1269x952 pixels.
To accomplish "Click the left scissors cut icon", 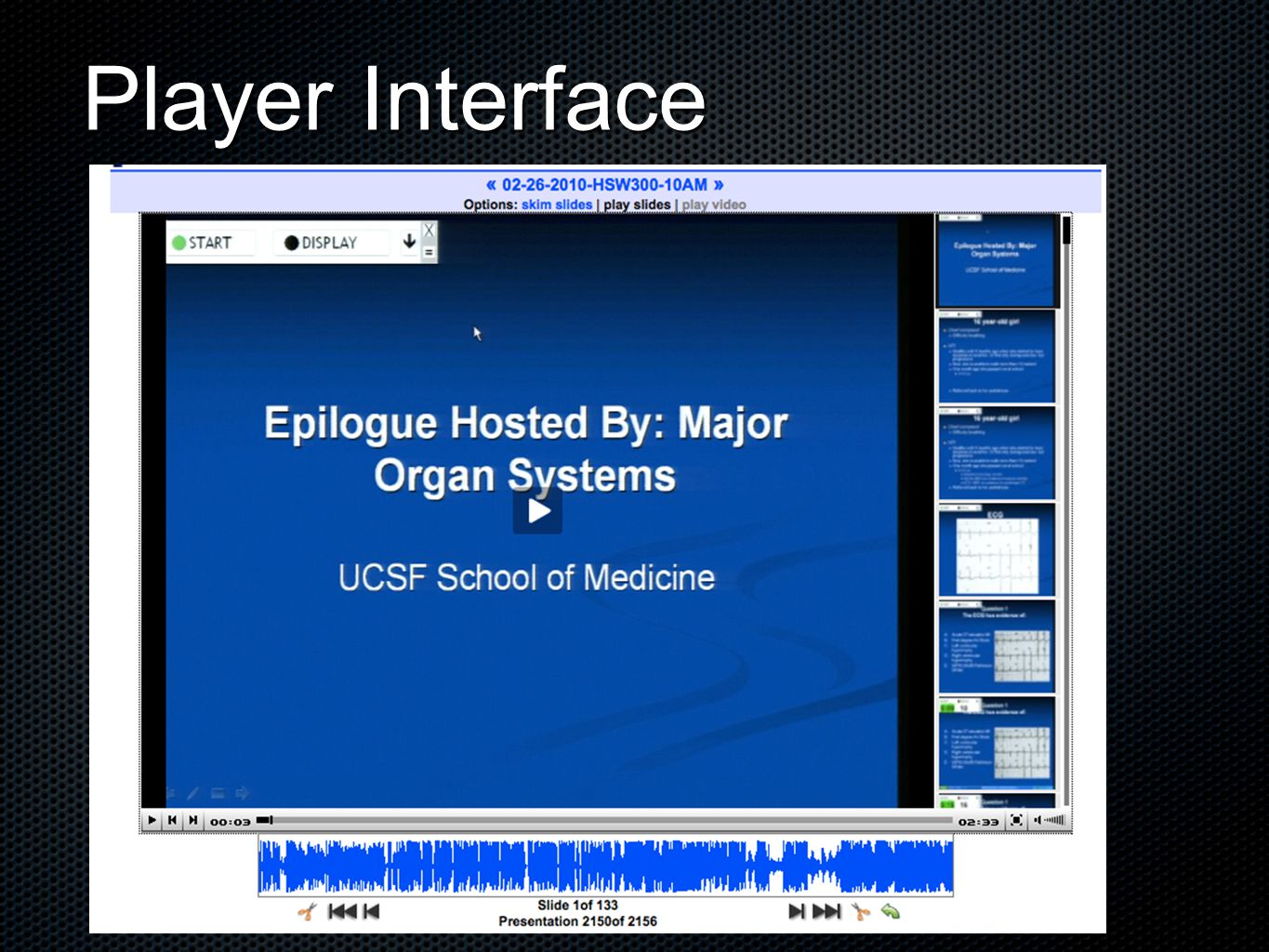I will click(x=307, y=912).
